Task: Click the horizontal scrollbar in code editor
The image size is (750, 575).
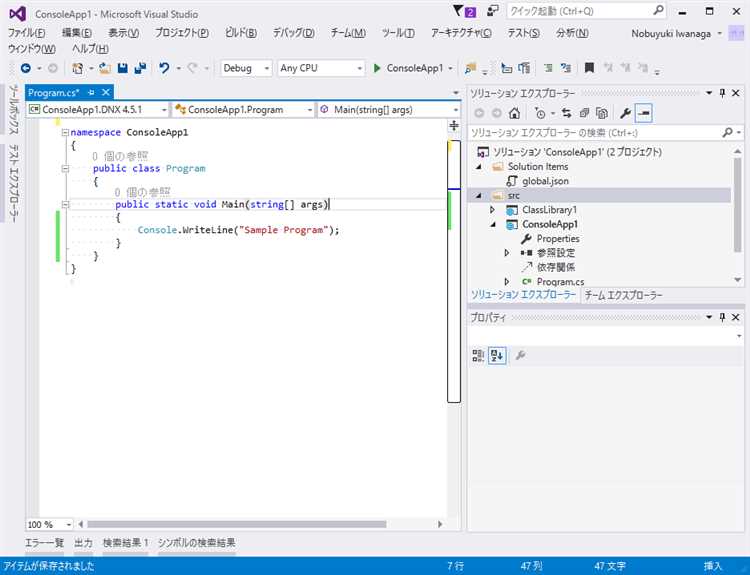Action: (x=237, y=524)
